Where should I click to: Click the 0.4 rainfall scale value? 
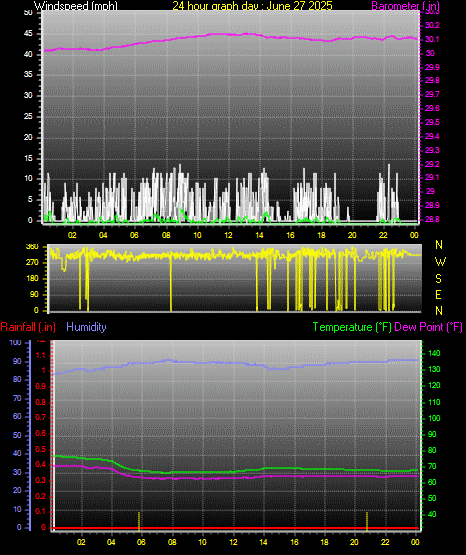coord(41,465)
